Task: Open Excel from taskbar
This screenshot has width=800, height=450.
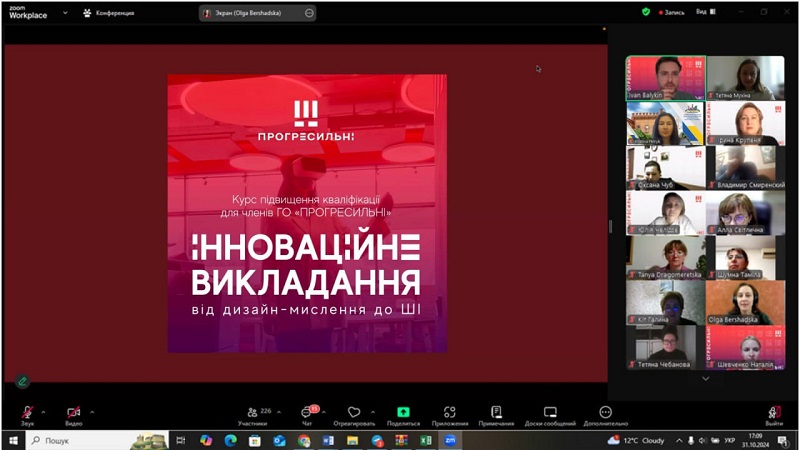Action: point(426,440)
